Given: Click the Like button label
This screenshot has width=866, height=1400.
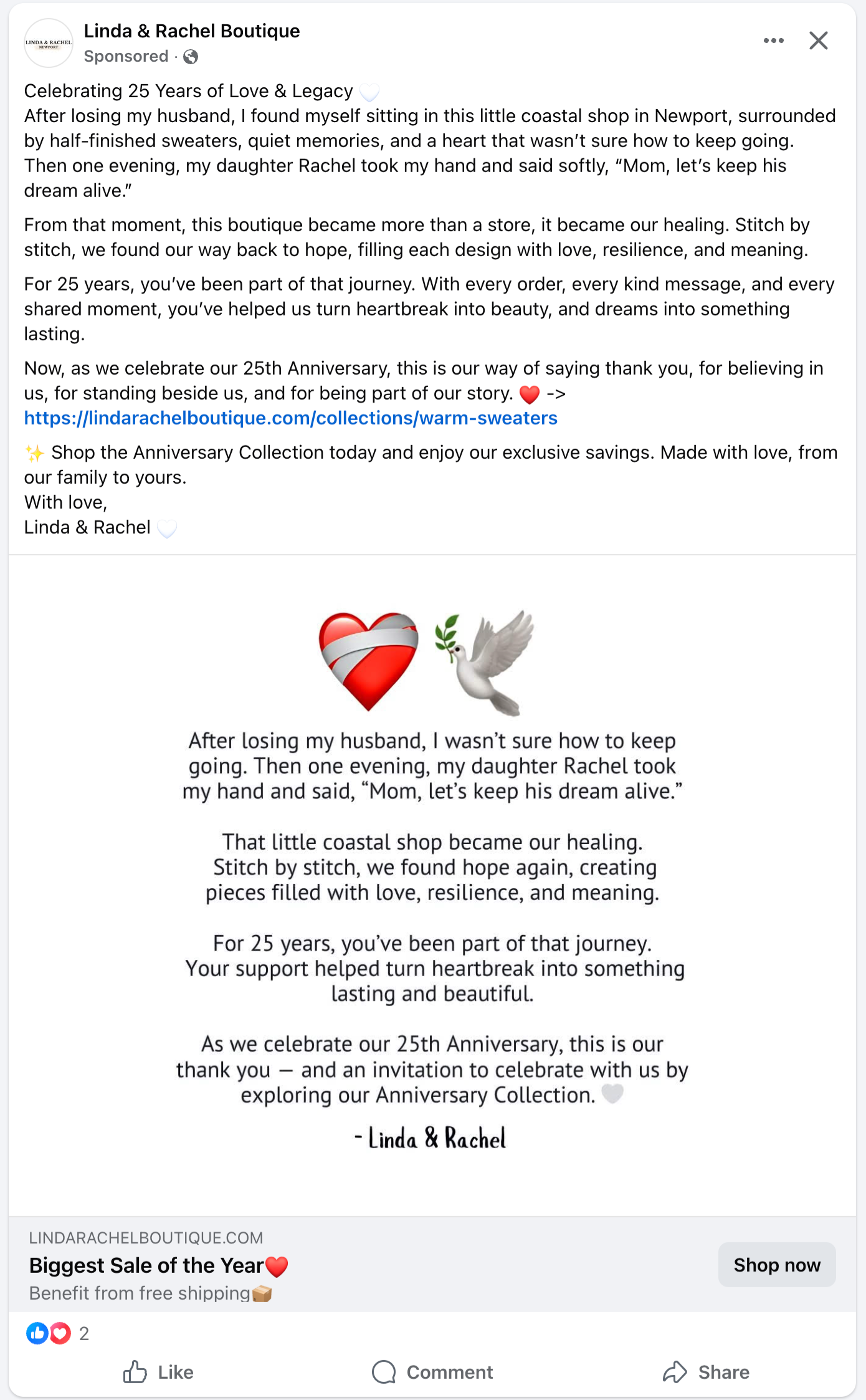Looking at the screenshot, I should 176,1372.
